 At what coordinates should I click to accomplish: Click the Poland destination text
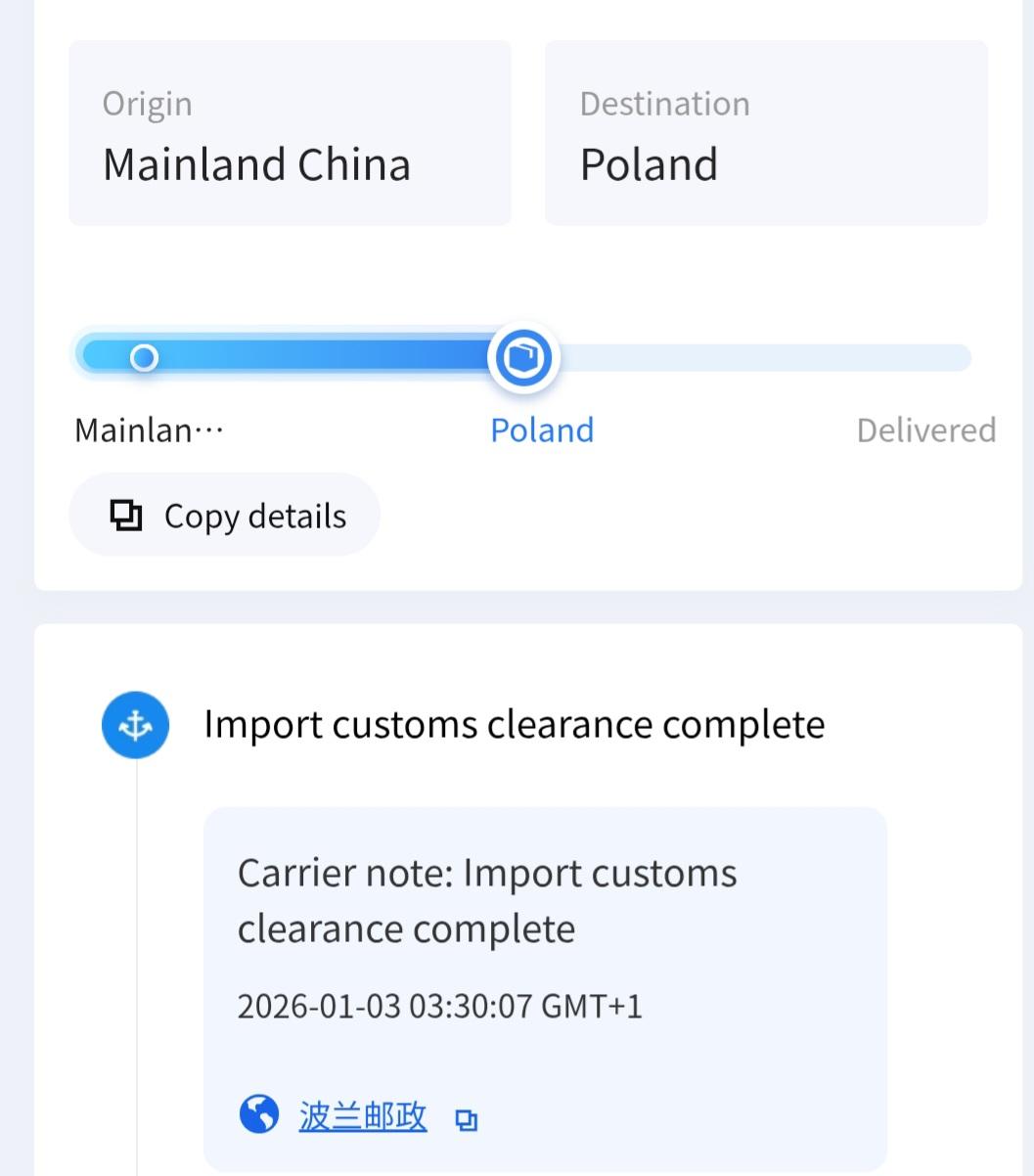[x=649, y=164]
